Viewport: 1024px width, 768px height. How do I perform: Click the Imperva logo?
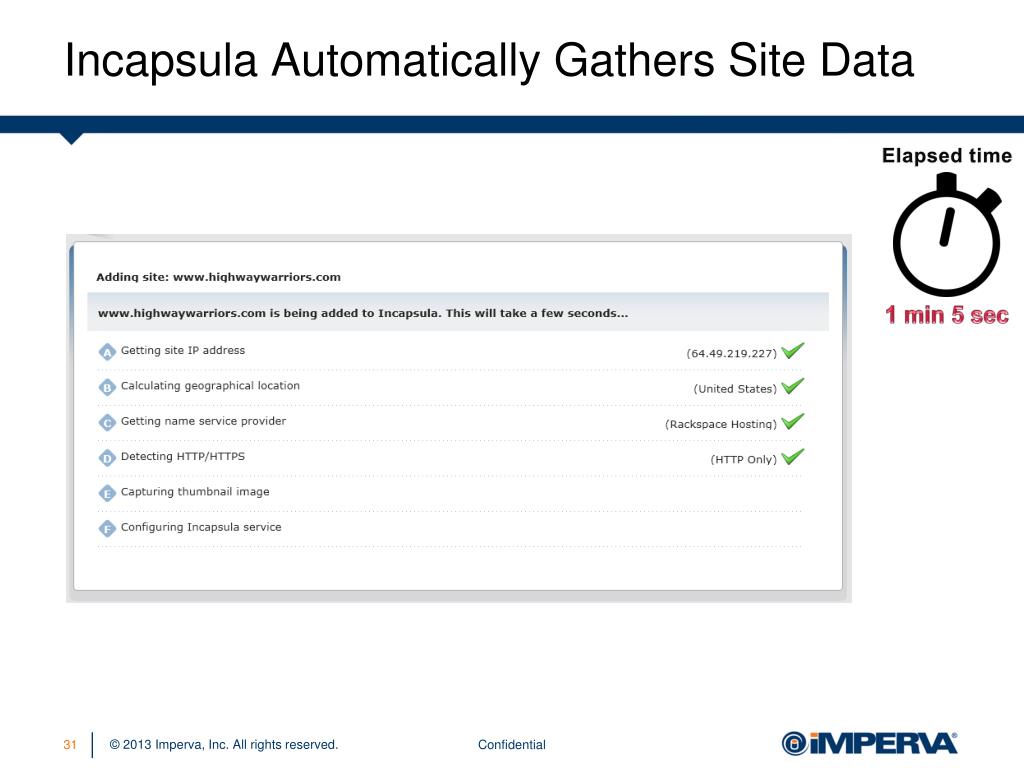[x=869, y=743]
